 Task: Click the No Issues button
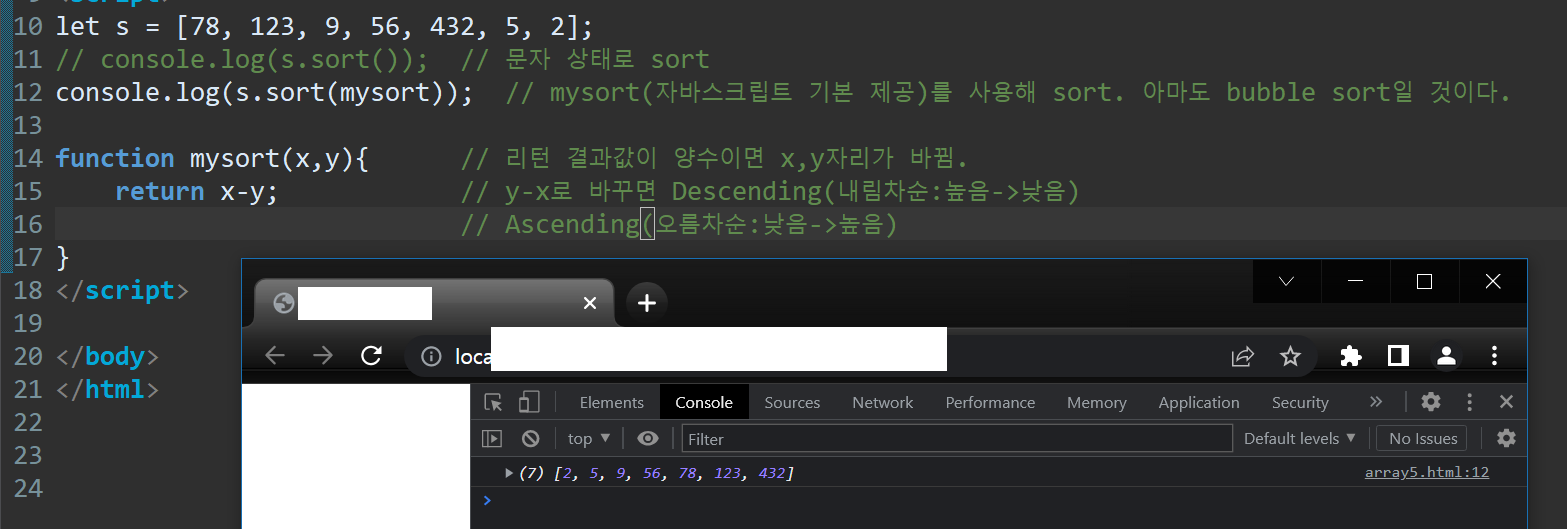coord(1422,438)
